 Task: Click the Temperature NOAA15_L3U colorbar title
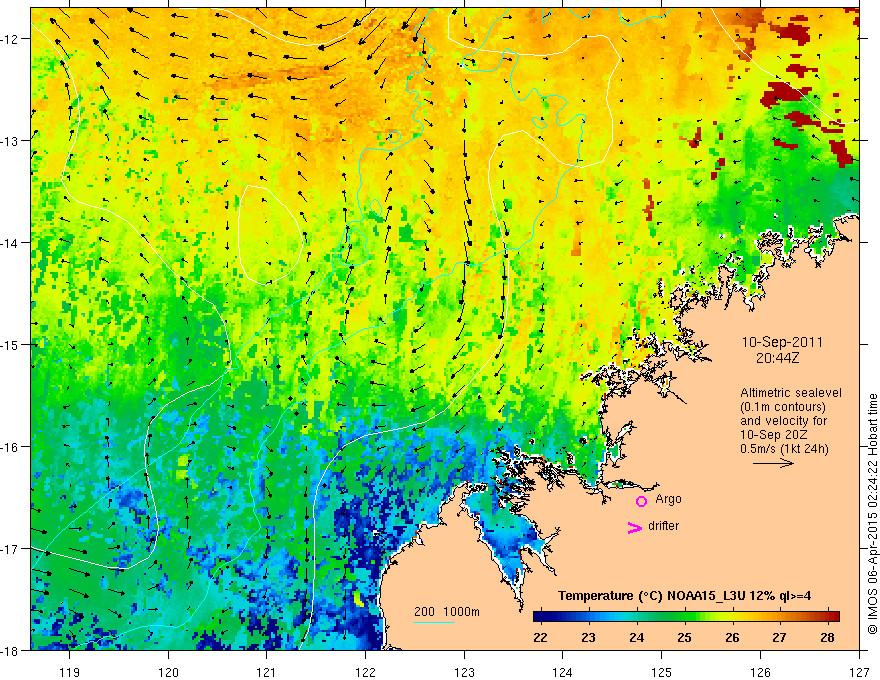click(684, 596)
